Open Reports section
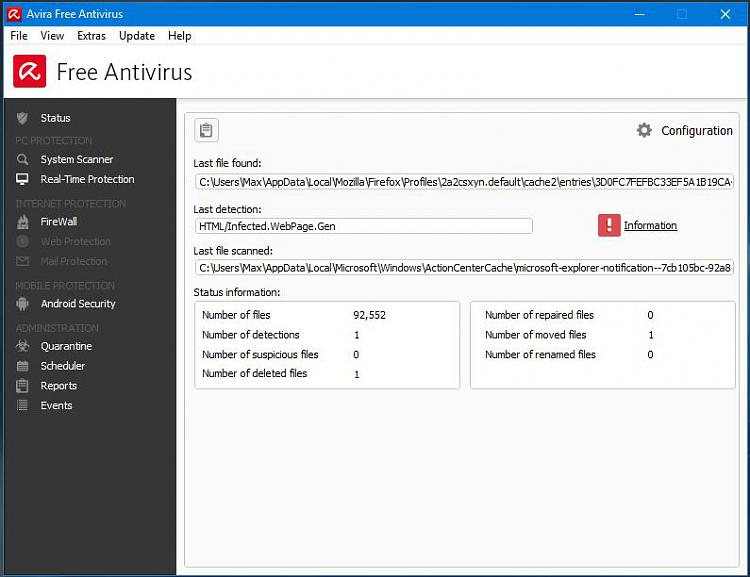 (58, 386)
